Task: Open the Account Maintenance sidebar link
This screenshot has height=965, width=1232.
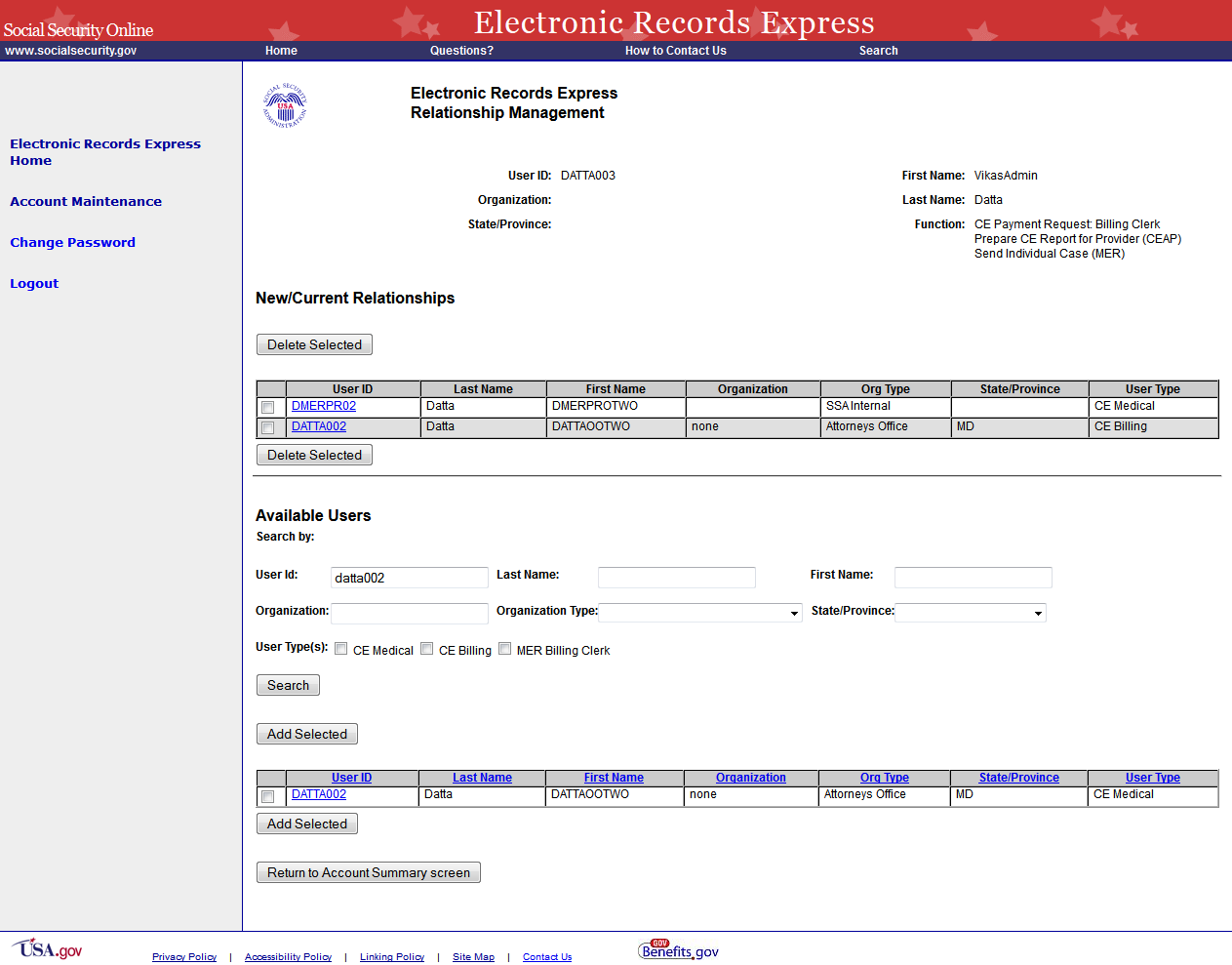Action: click(86, 201)
